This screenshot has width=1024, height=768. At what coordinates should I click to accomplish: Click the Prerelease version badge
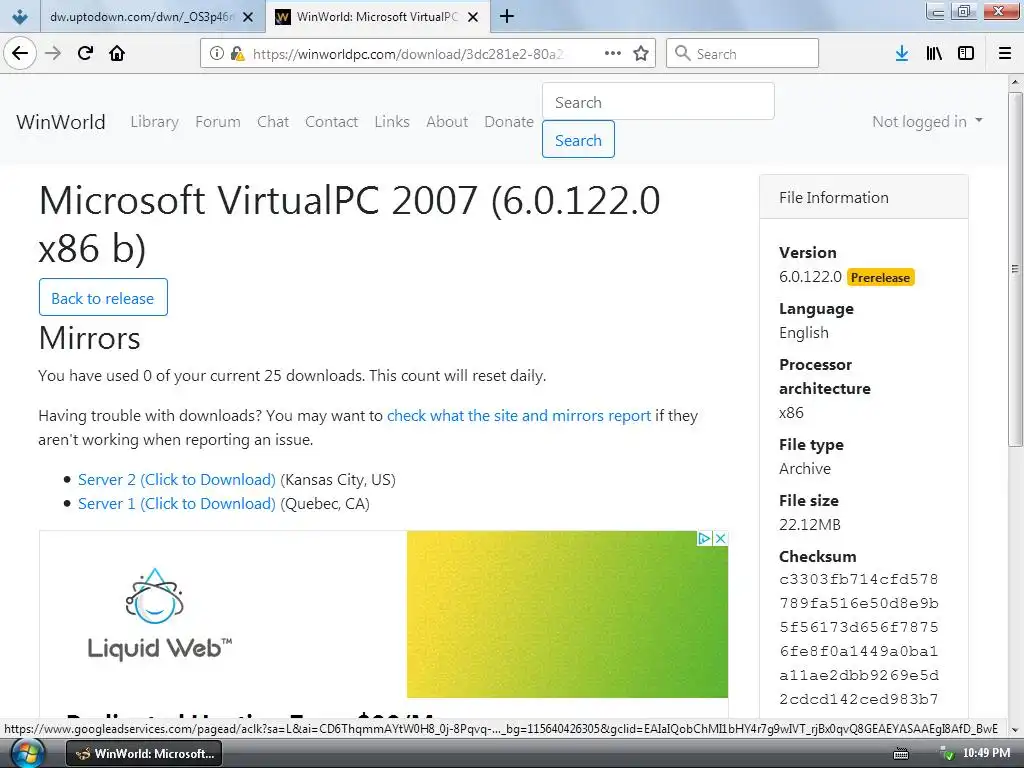click(880, 278)
